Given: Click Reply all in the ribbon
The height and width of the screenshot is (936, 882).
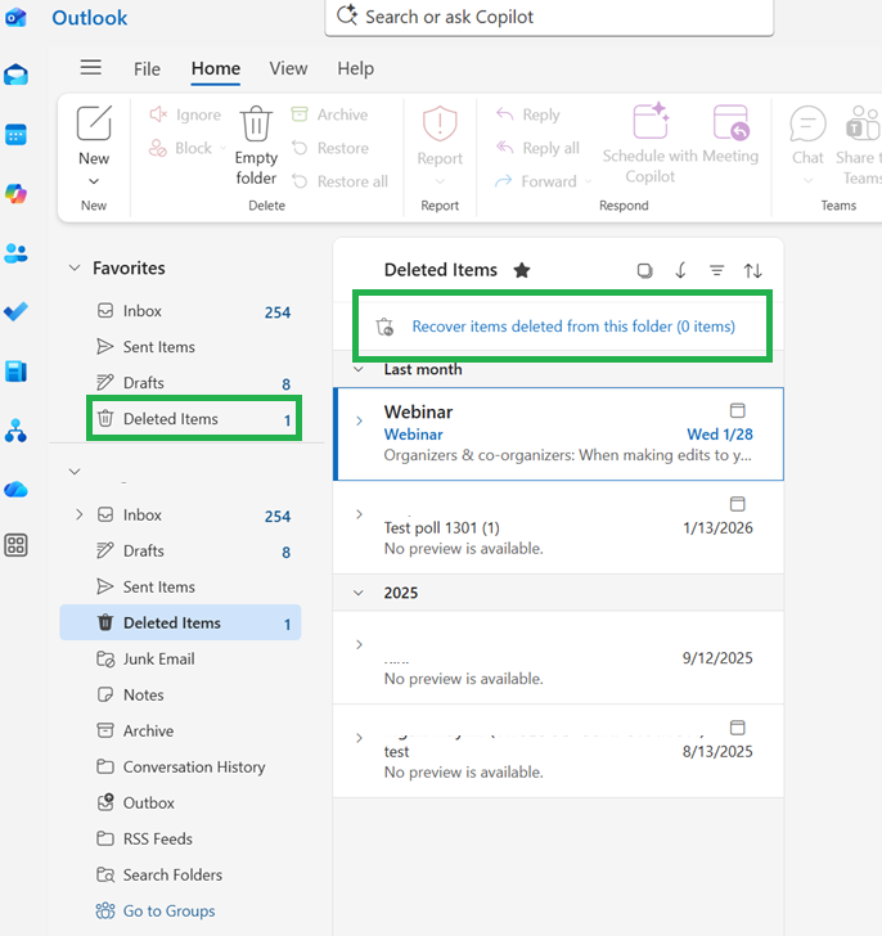Looking at the screenshot, I should 537,147.
